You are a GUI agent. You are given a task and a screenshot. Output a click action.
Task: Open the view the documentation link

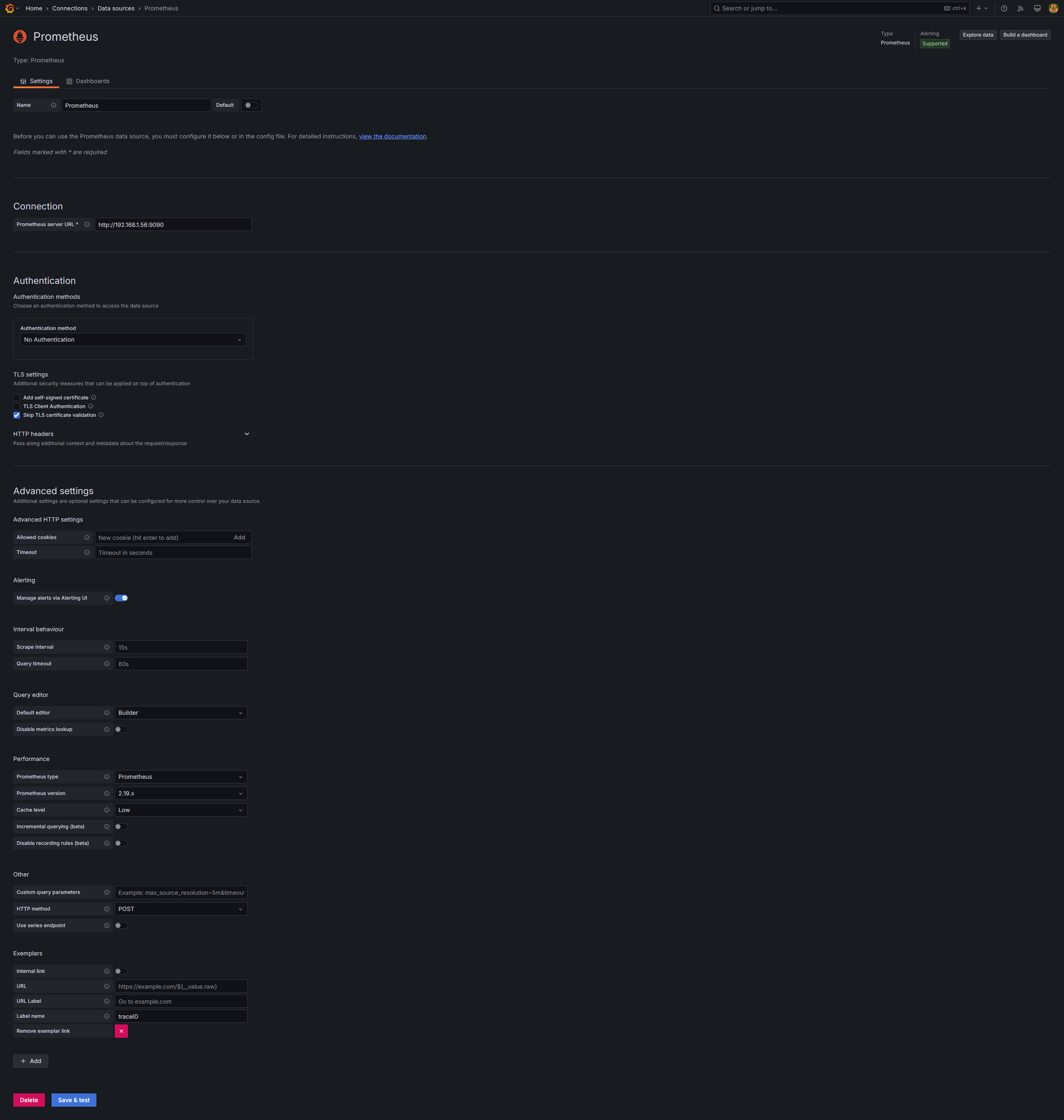[x=392, y=137]
